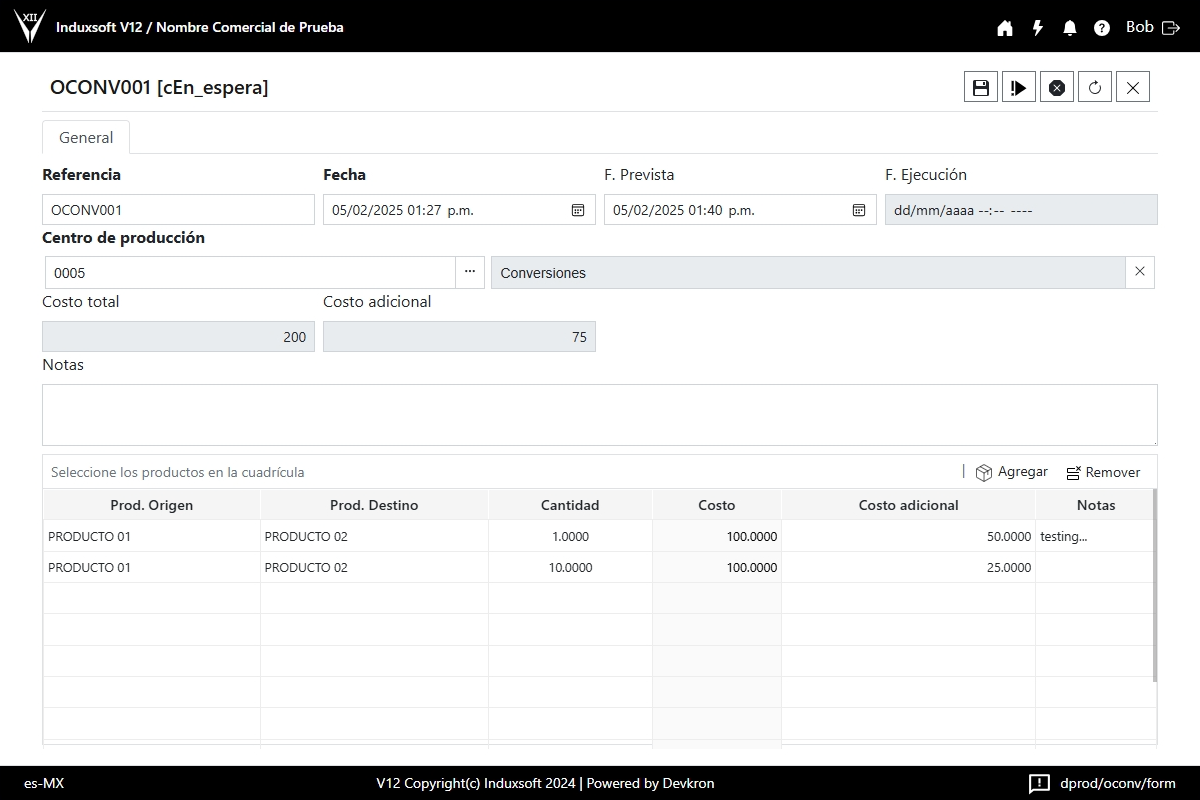Click Agregar to add a product
Screen dimensions: 1200x800
(x=1012, y=472)
